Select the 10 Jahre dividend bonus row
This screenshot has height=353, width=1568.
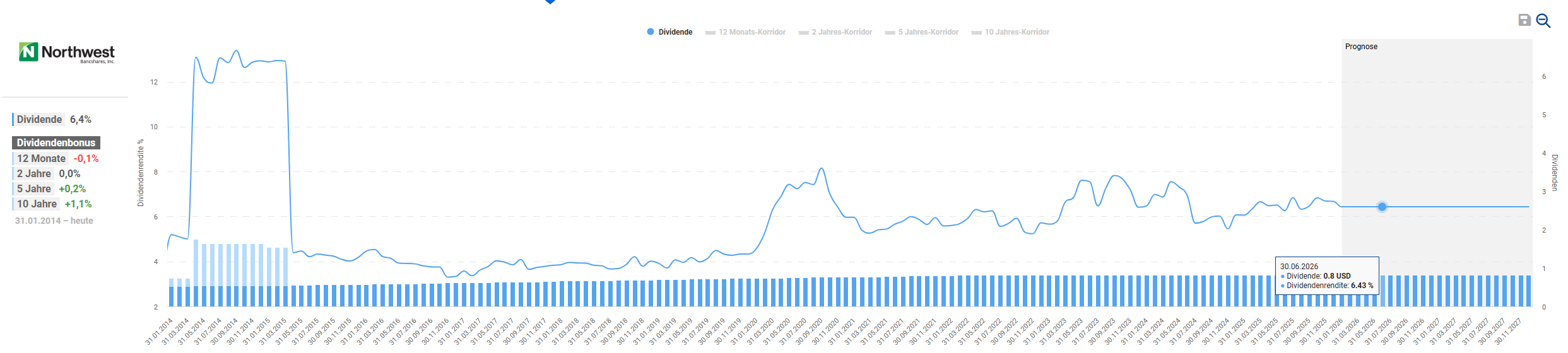tap(37, 204)
